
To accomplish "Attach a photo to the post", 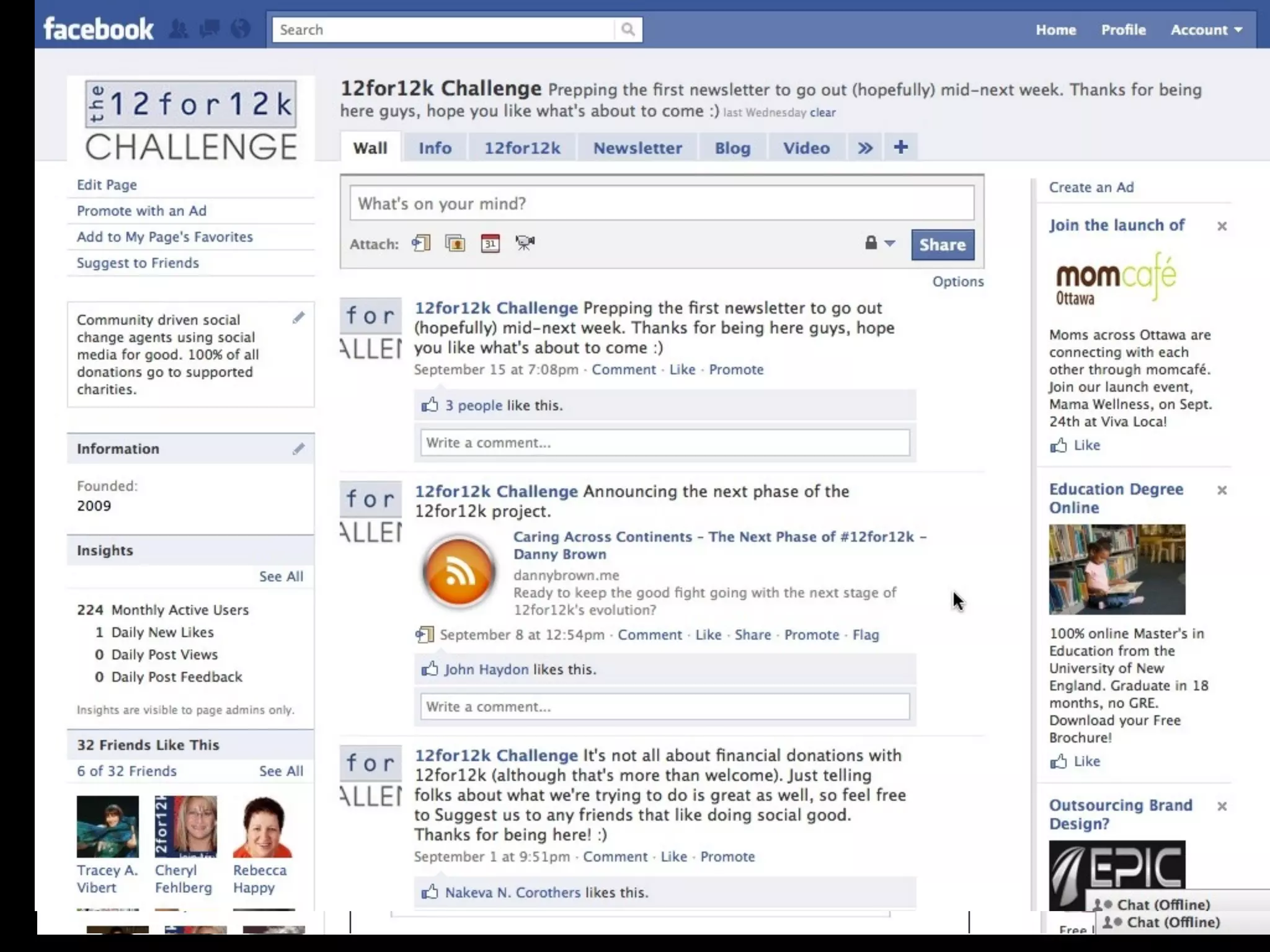I will coord(455,243).
